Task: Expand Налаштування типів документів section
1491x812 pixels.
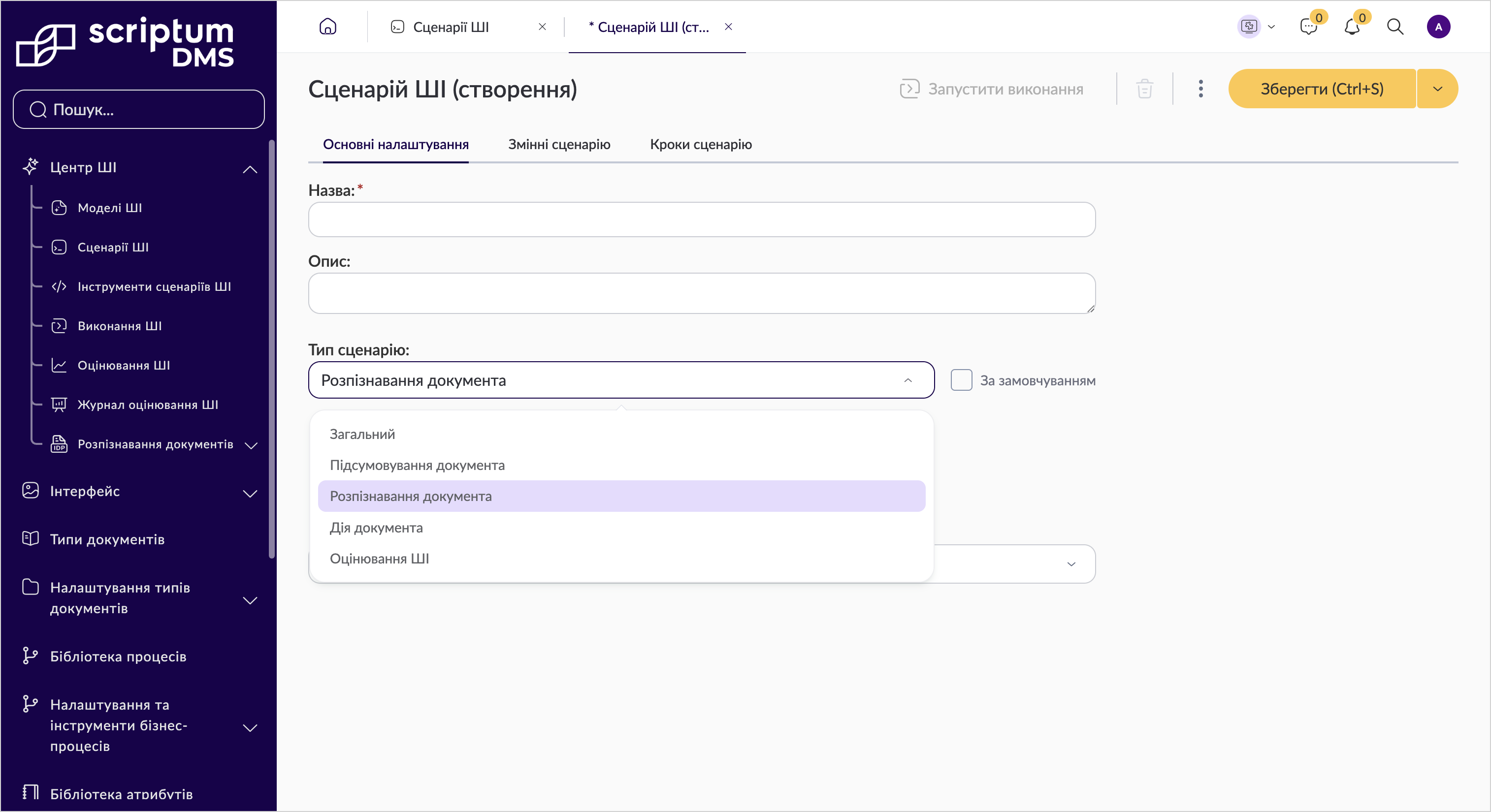Action: tap(250, 600)
